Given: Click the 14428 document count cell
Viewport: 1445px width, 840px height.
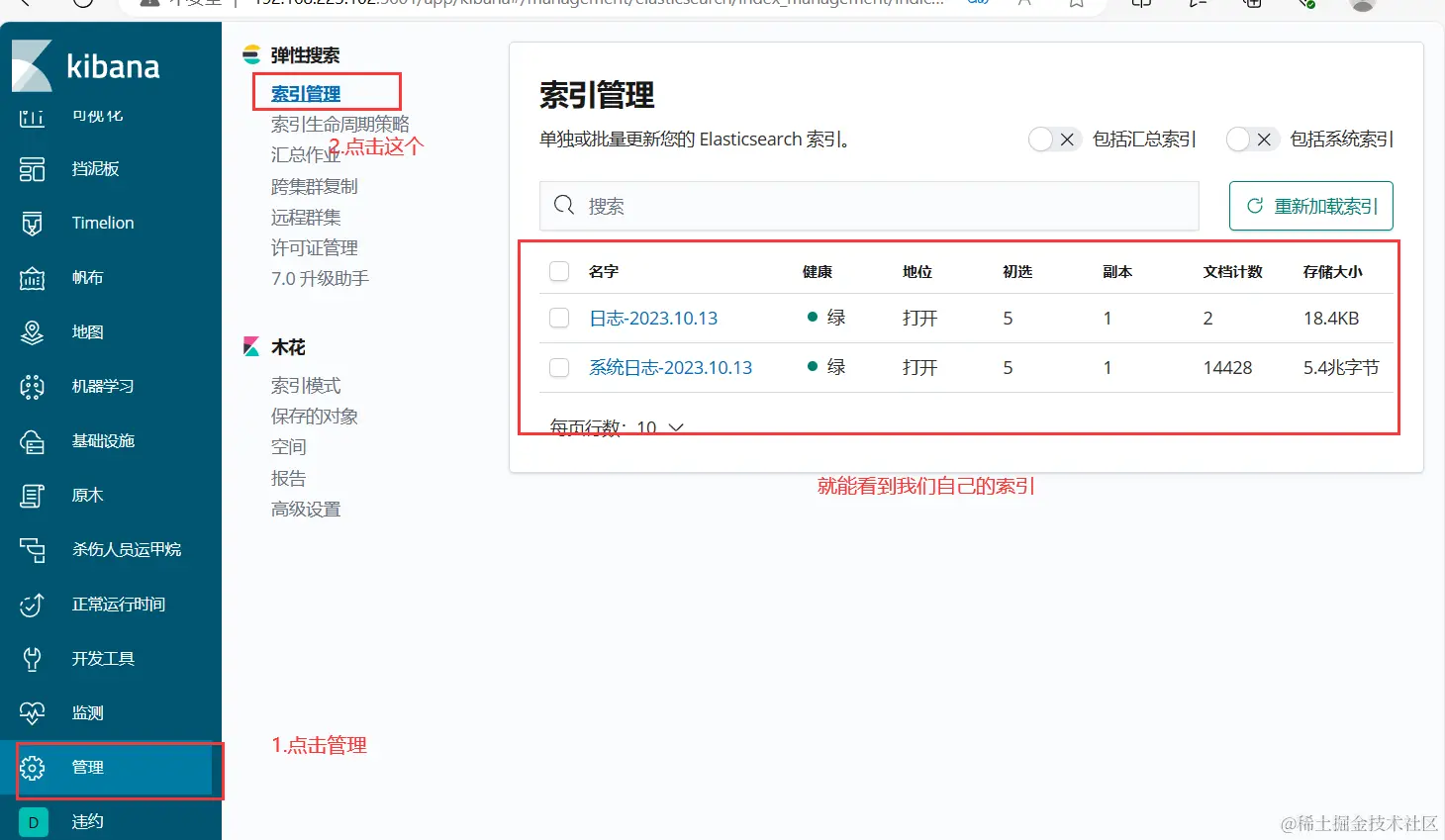Looking at the screenshot, I should click(1227, 367).
